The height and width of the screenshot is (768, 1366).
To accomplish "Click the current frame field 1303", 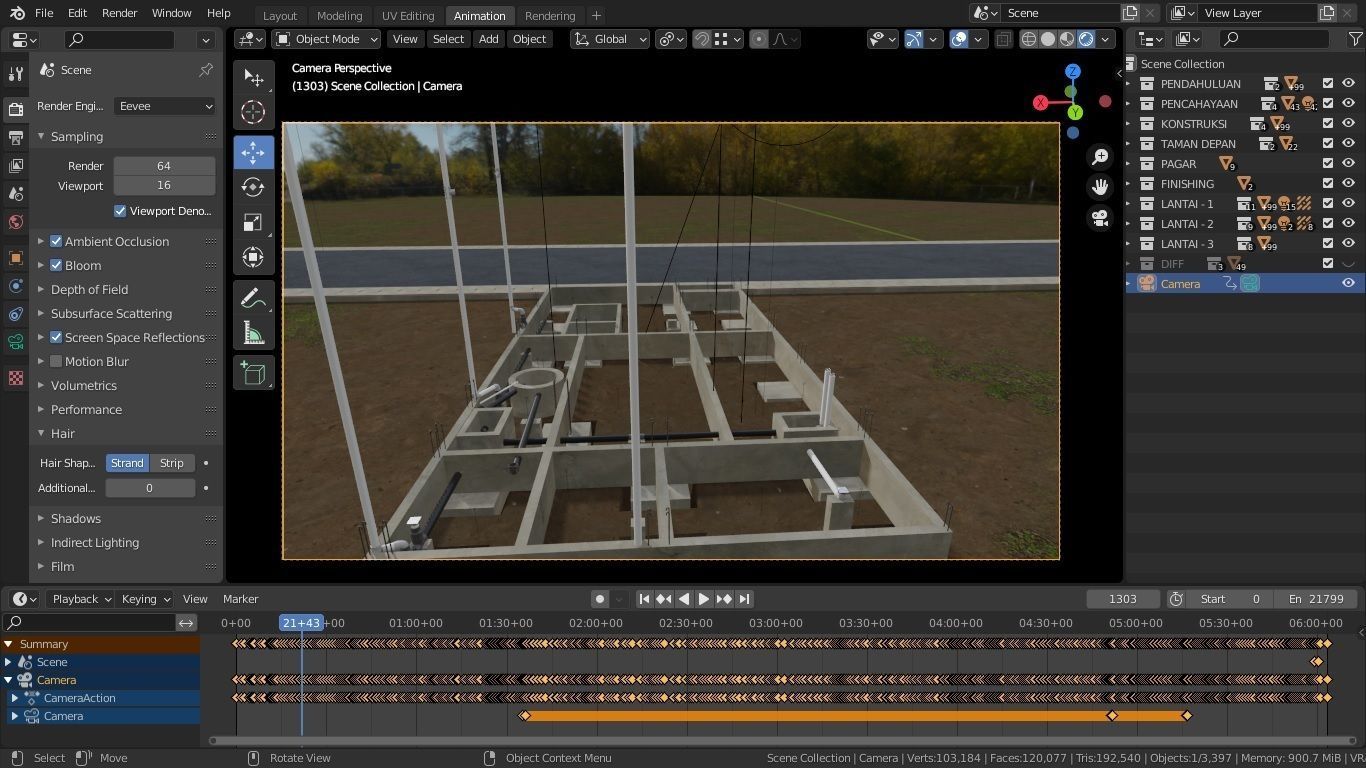I will click(1123, 599).
